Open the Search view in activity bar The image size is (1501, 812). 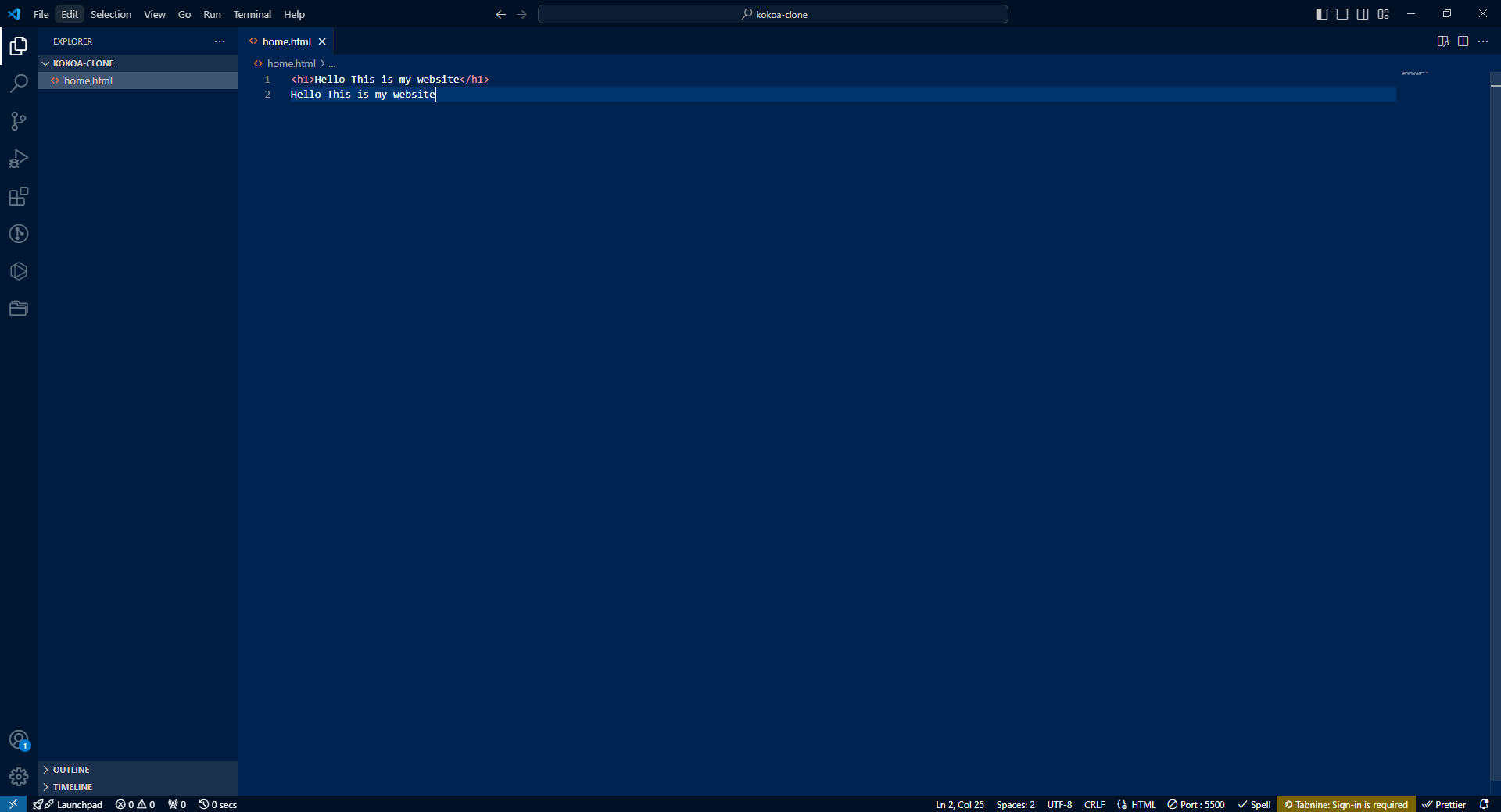click(19, 84)
